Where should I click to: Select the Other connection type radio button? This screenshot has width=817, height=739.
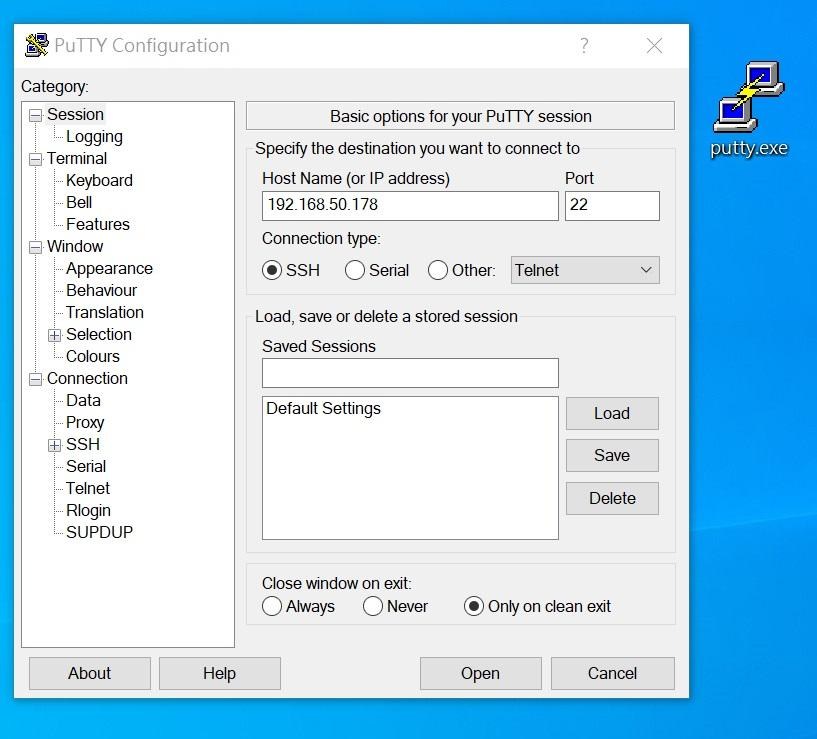coord(438,270)
